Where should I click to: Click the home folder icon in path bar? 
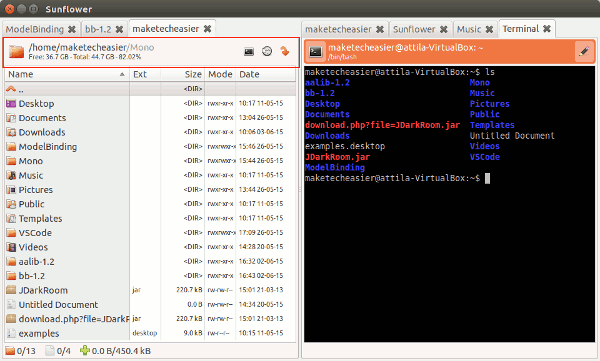click(16, 52)
